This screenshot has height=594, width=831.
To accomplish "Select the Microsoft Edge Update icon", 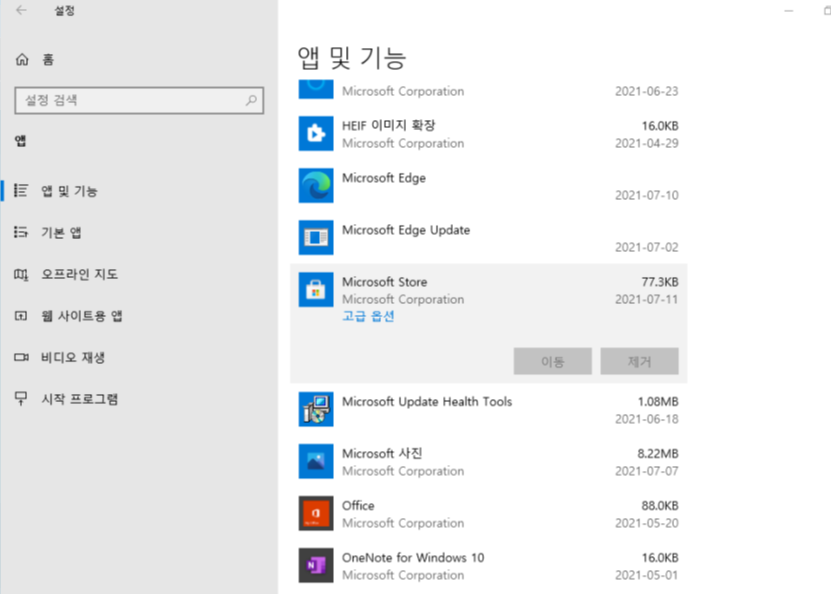I will (x=316, y=237).
